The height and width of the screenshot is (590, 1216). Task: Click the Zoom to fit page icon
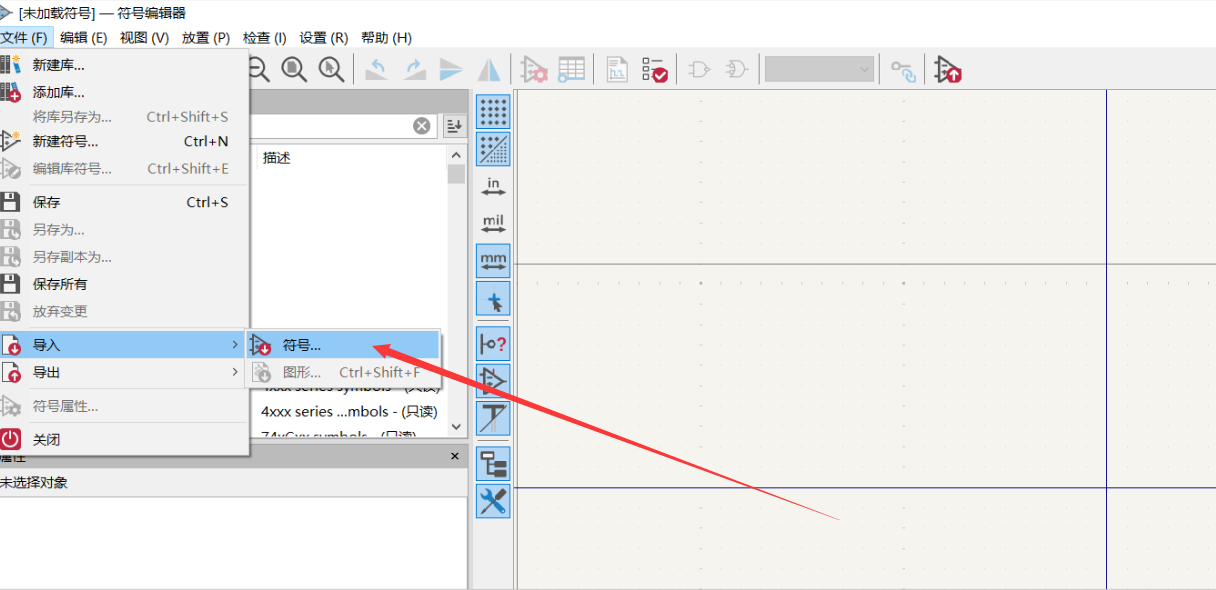(x=294, y=69)
